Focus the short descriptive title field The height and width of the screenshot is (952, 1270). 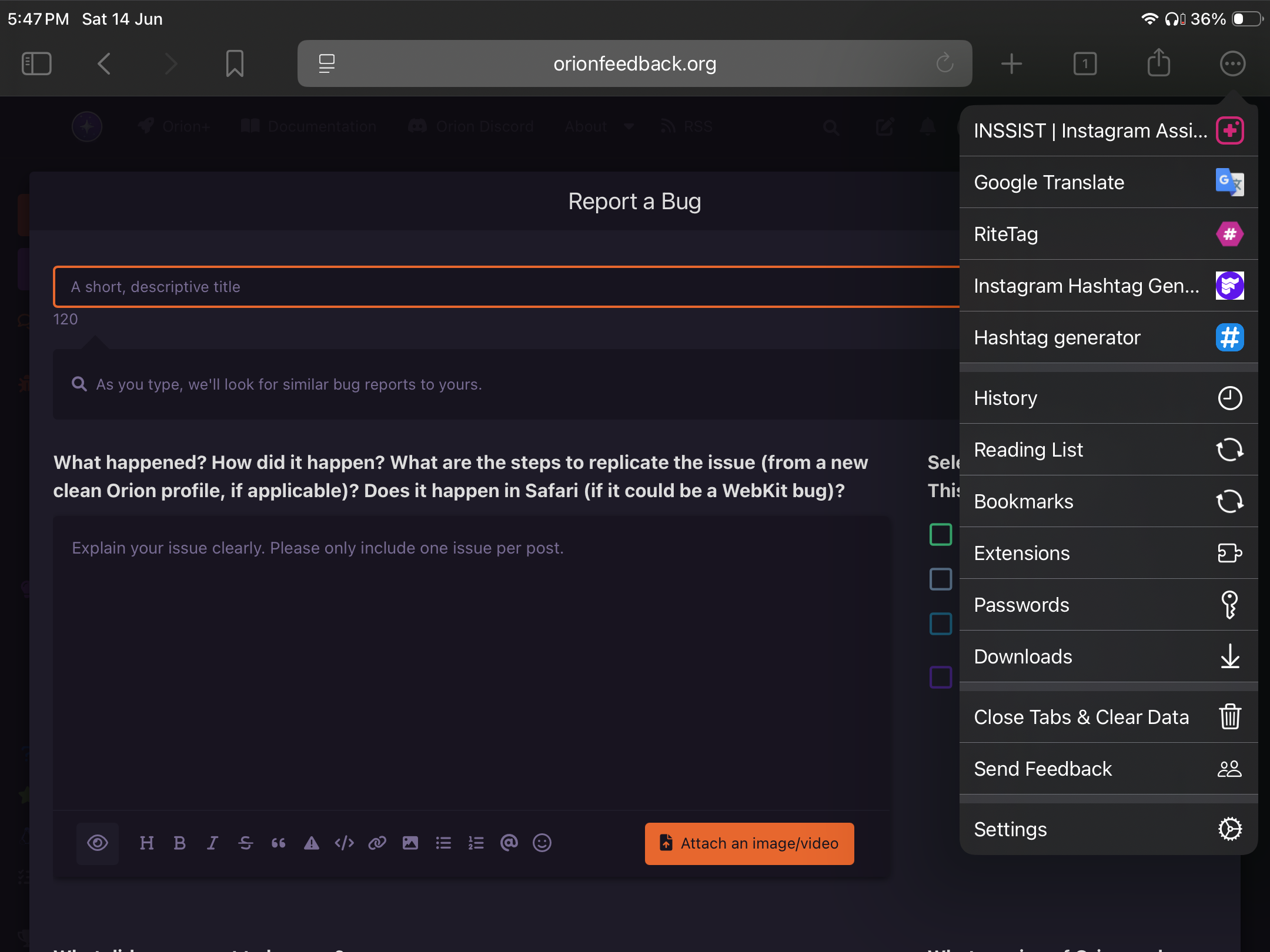pyautogui.click(x=506, y=287)
